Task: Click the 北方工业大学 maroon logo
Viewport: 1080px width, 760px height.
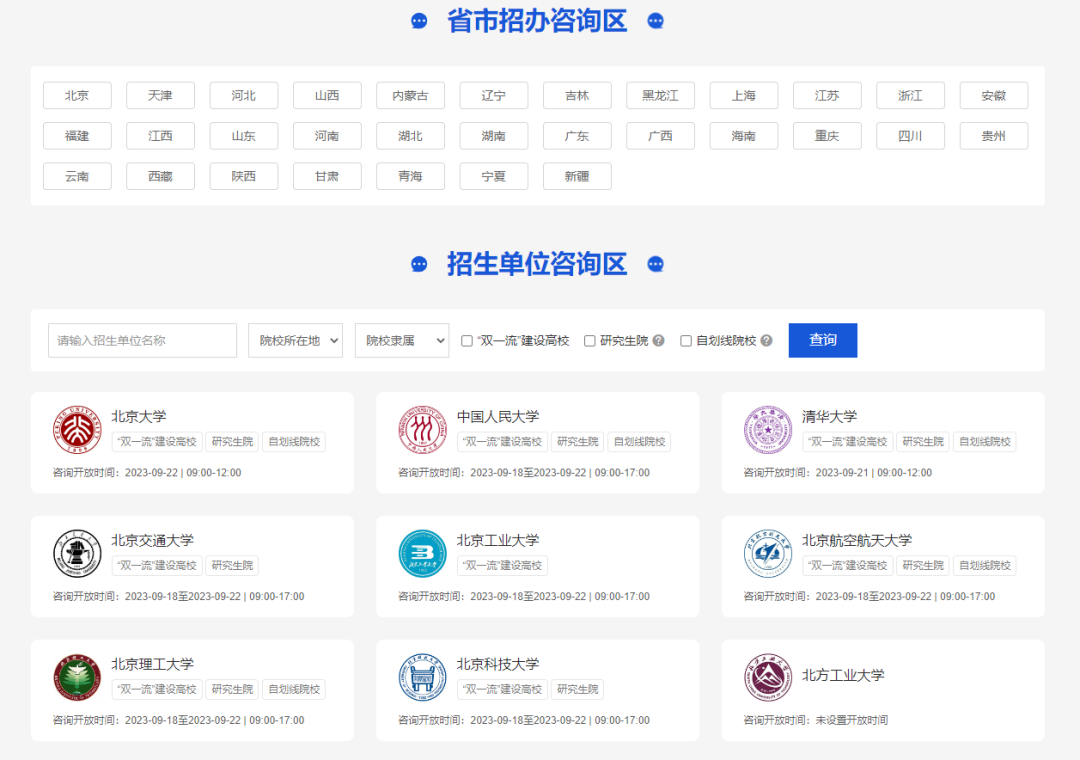Action: click(x=768, y=677)
